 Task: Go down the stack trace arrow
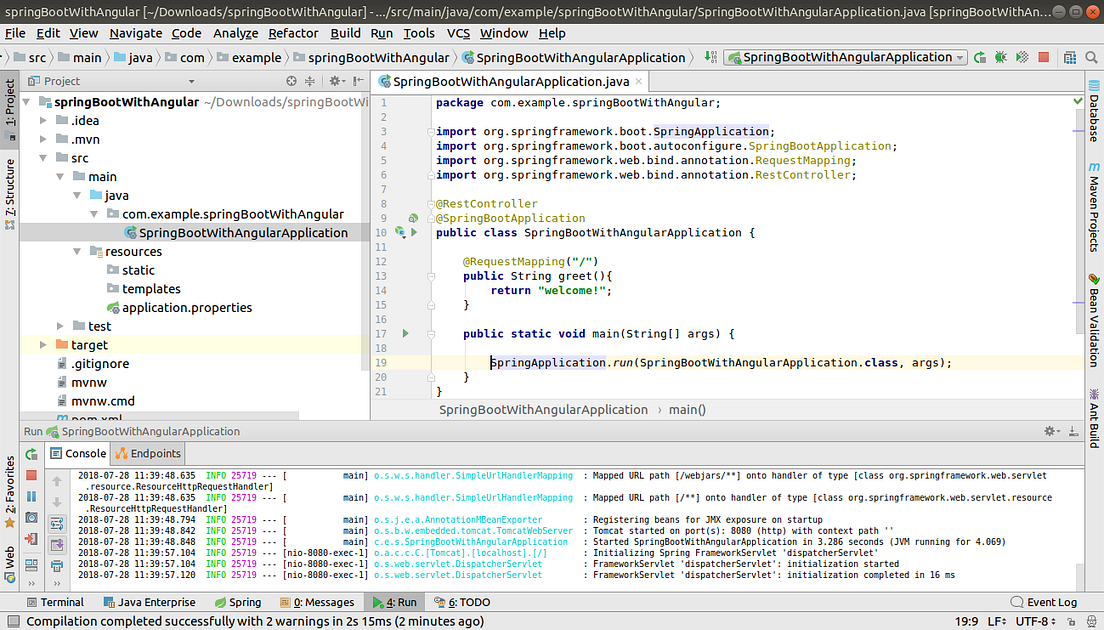coord(57,503)
